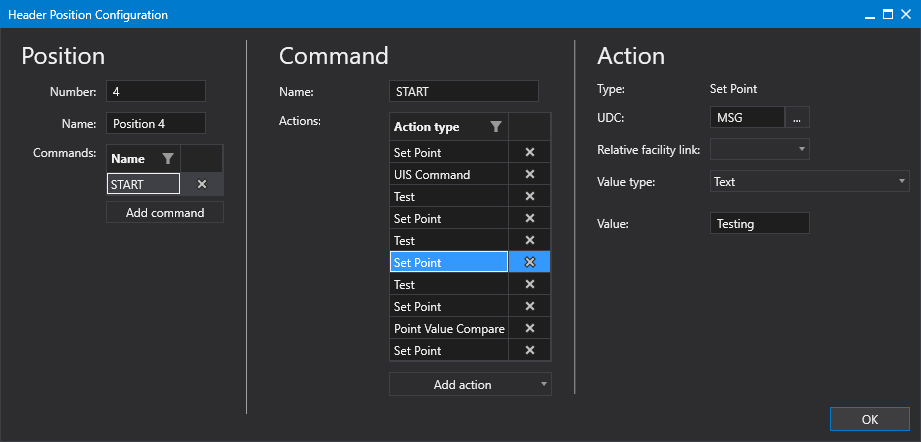921x442 pixels.
Task: Open the Add action dropdown
Action: tap(470, 384)
